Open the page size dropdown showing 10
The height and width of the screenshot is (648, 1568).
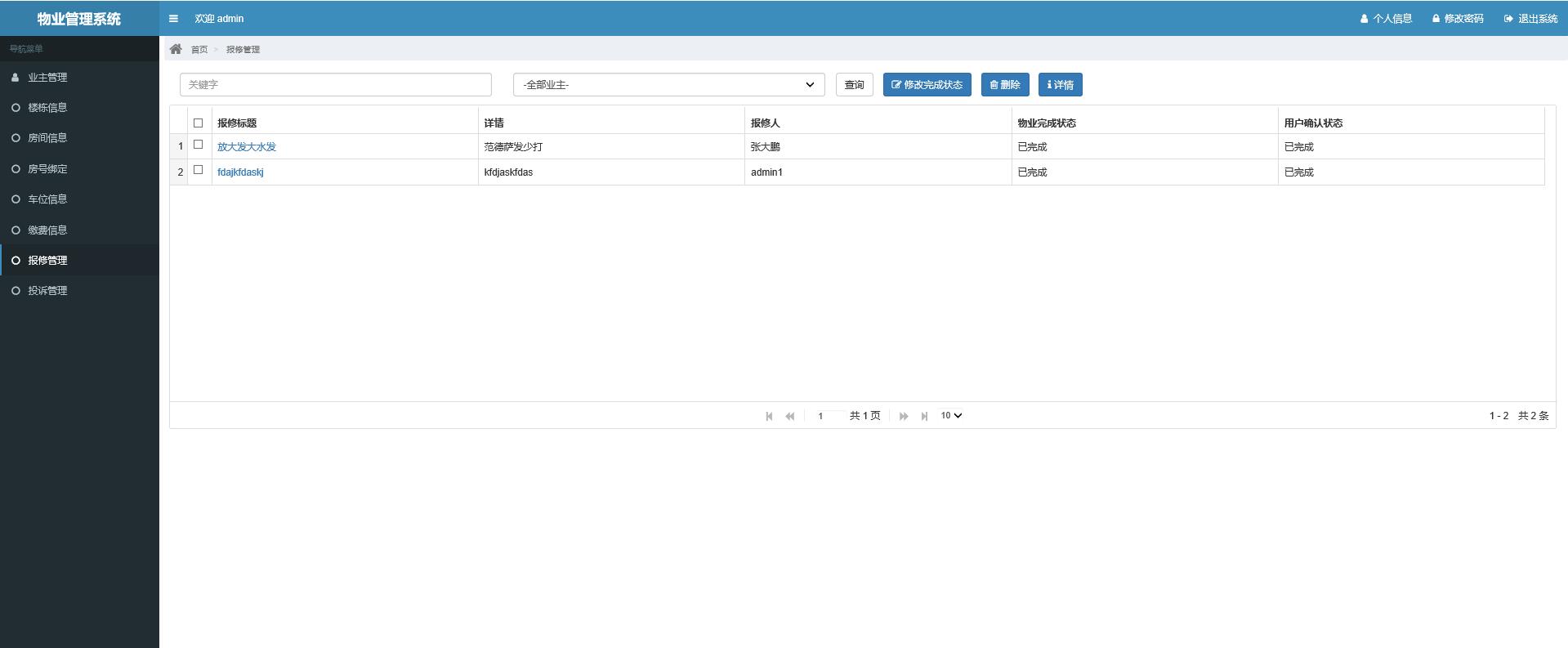click(x=951, y=416)
